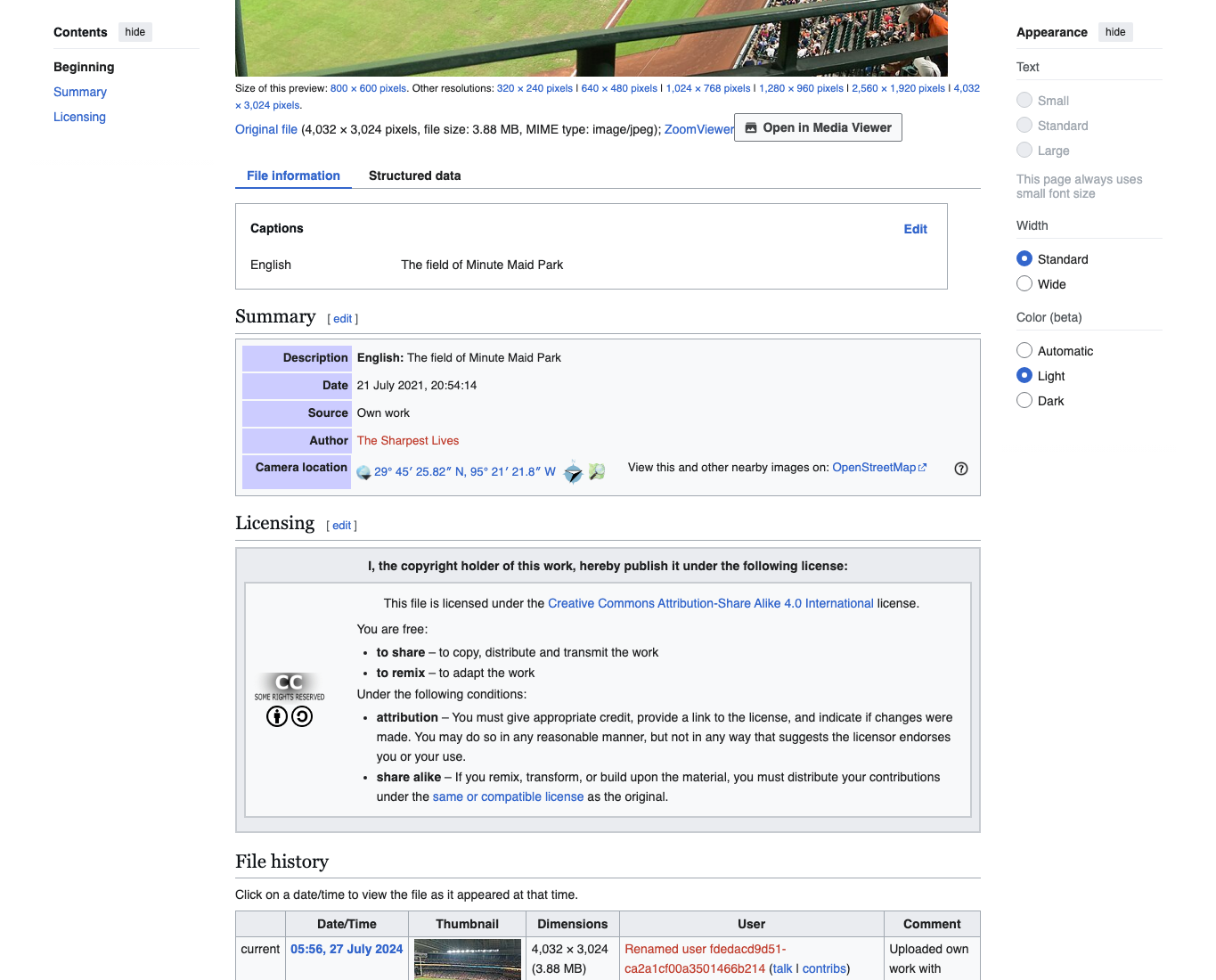Edit the captions box
This screenshot has width=1216, height=980.
pos(915,229)
